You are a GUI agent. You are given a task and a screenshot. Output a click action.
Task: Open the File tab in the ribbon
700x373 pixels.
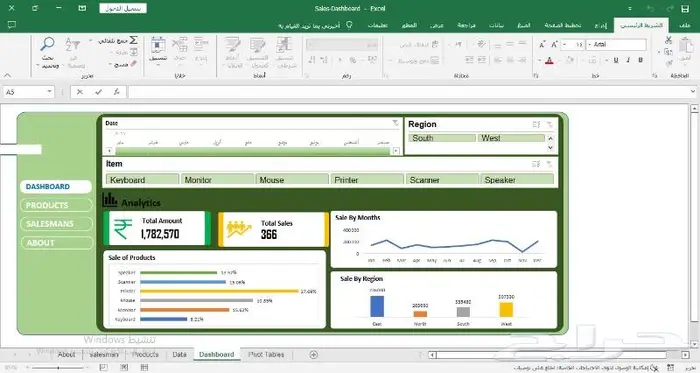pyautogui.click(x=685, y=25)
